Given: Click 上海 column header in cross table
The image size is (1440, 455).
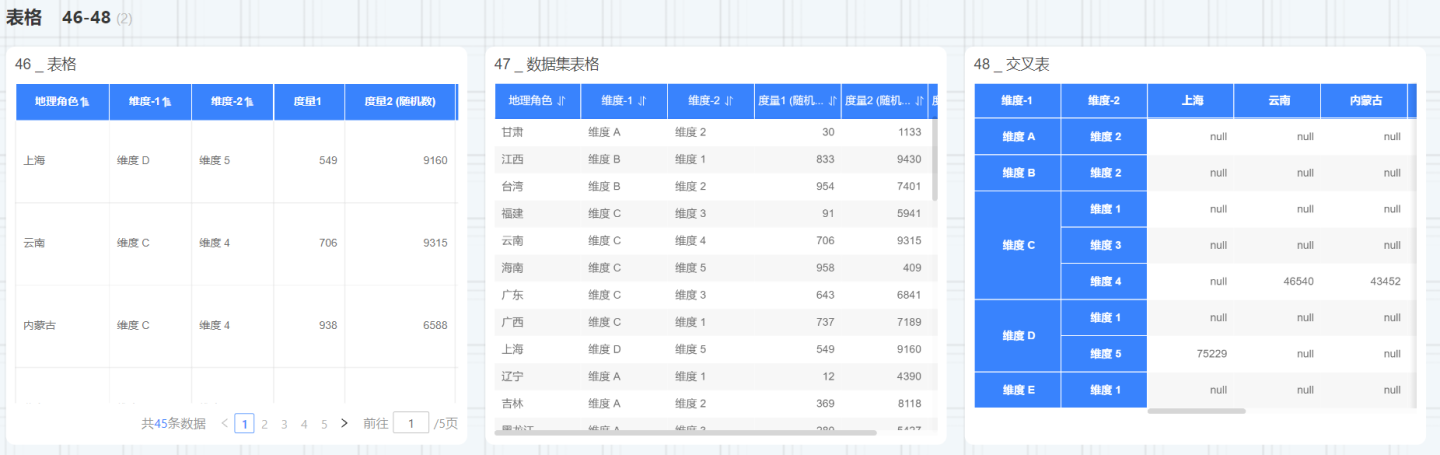Looking at the screenshot, I should pyautogui.click(x=1191, y=100).
